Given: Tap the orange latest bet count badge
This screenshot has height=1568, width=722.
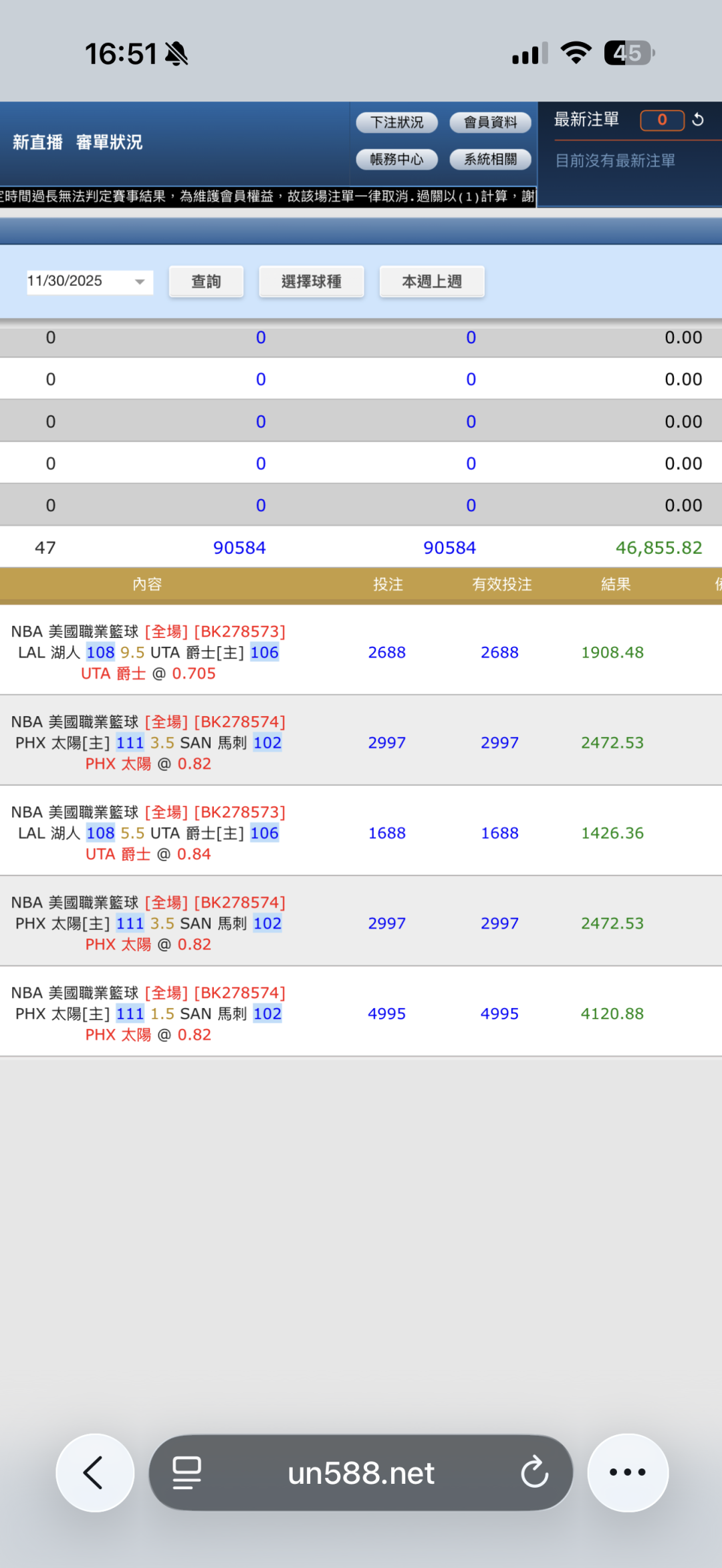Looking at the screenshot, I should pyautogui.click(x=661, y=120).
